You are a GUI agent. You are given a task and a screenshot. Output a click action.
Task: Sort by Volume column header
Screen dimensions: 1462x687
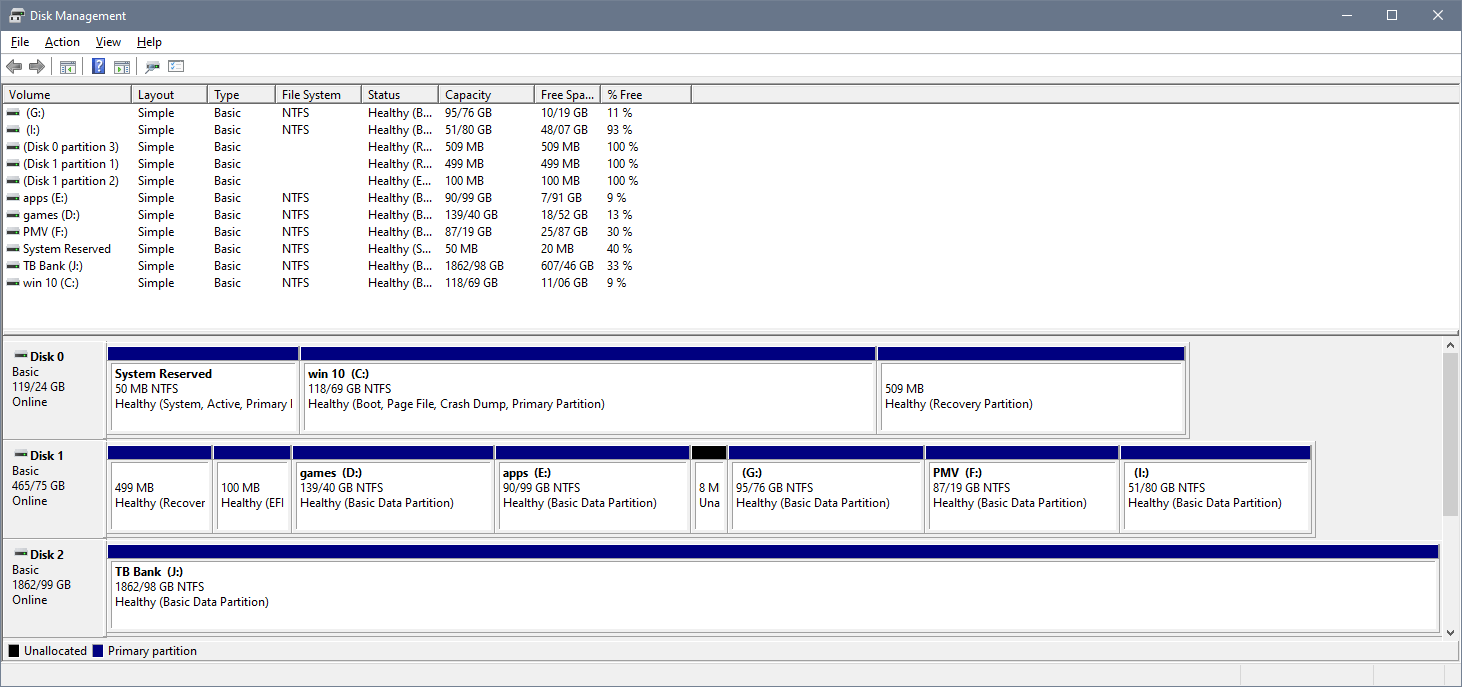(67, 95)
